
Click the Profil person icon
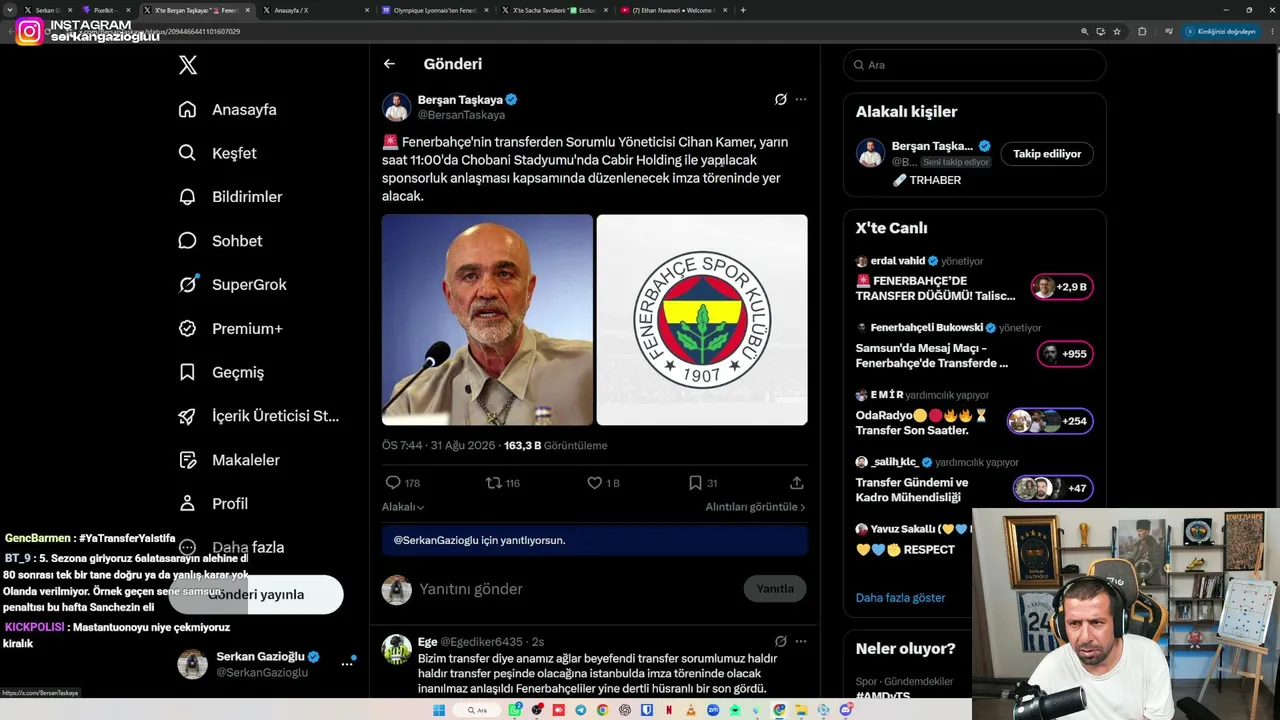(x=187, y=503)
